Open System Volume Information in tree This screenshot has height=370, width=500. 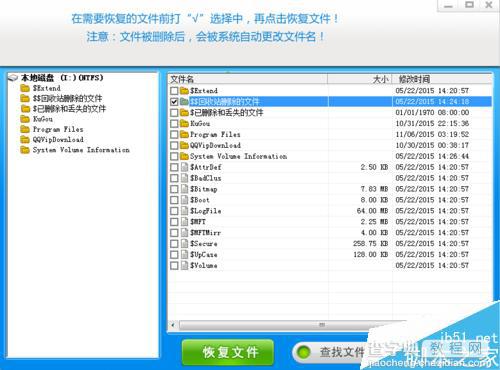click(x=81, y=150)
